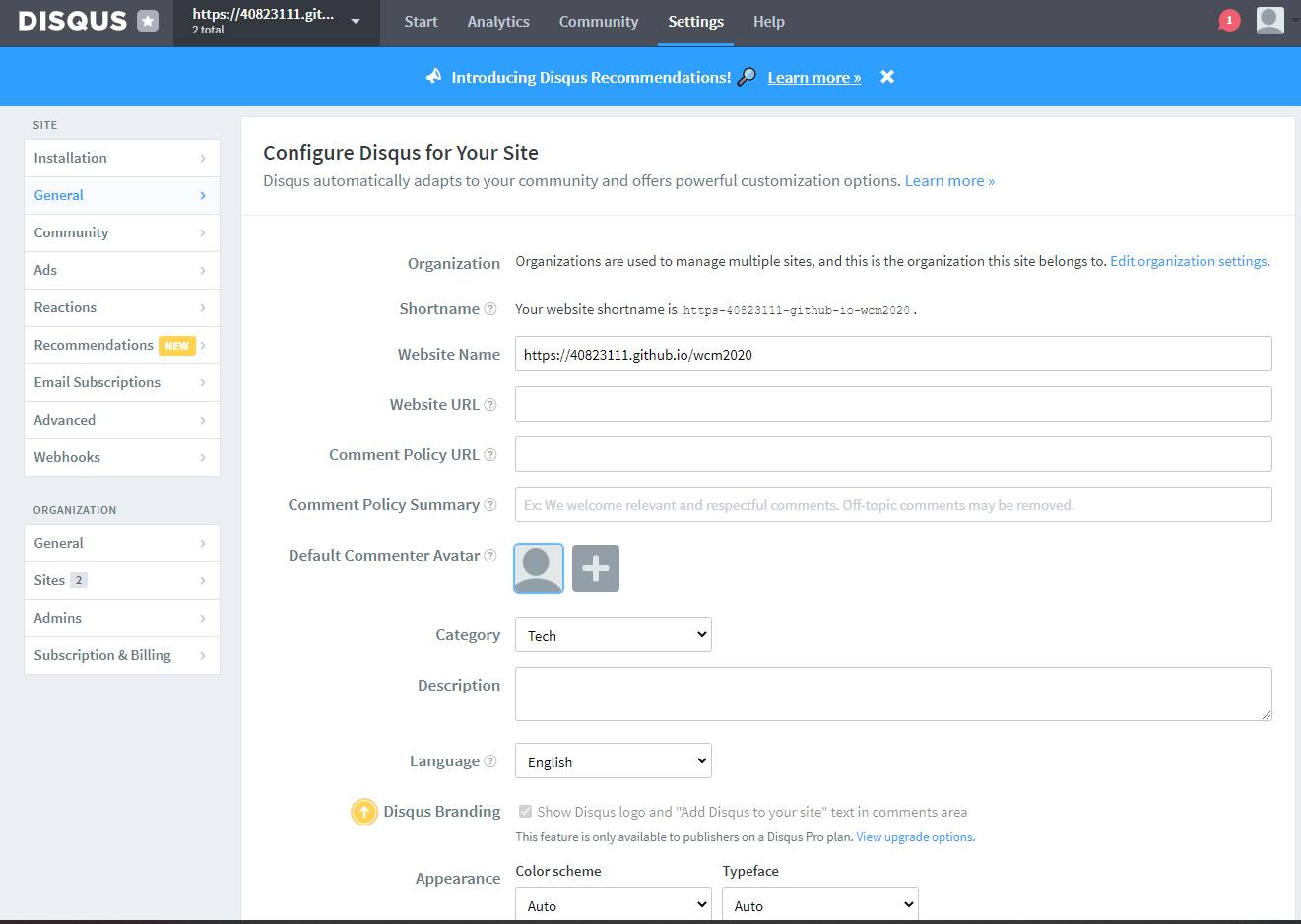Viewport: 1301px width, 924px height.
Task: Click into the Website URL field
Action: pos(893,404)
